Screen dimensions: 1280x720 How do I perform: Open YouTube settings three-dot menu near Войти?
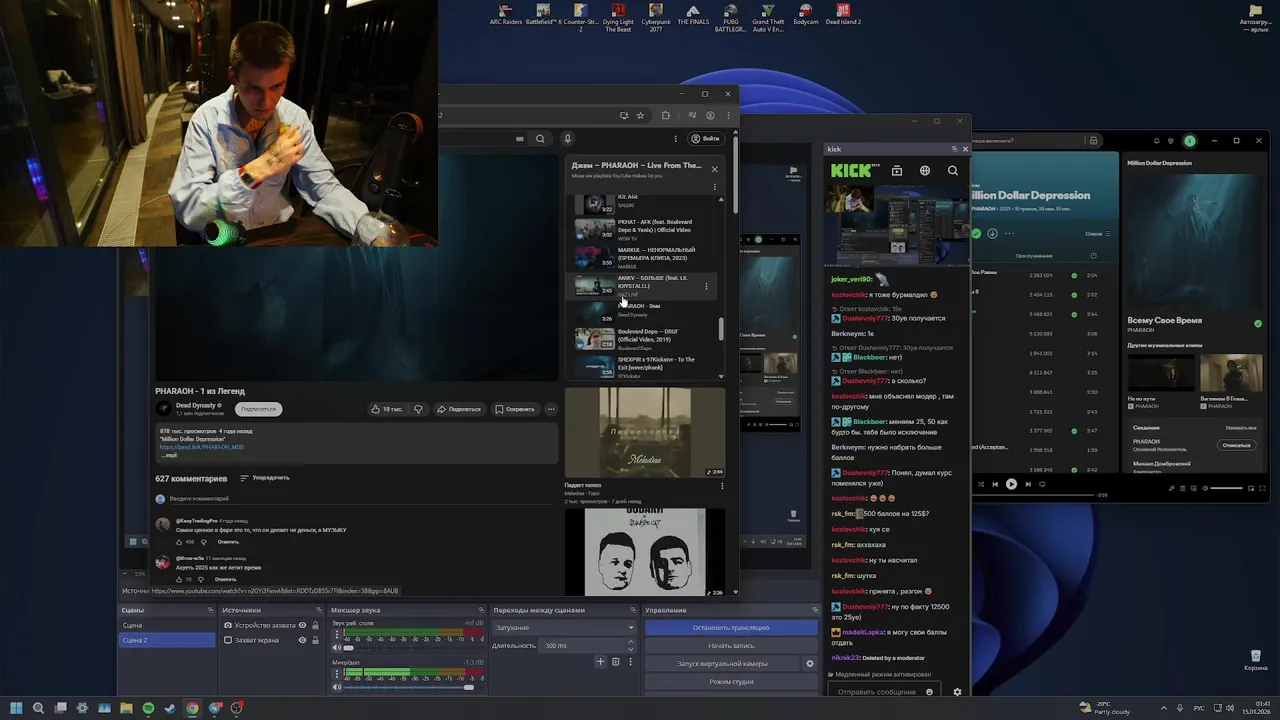676,139
